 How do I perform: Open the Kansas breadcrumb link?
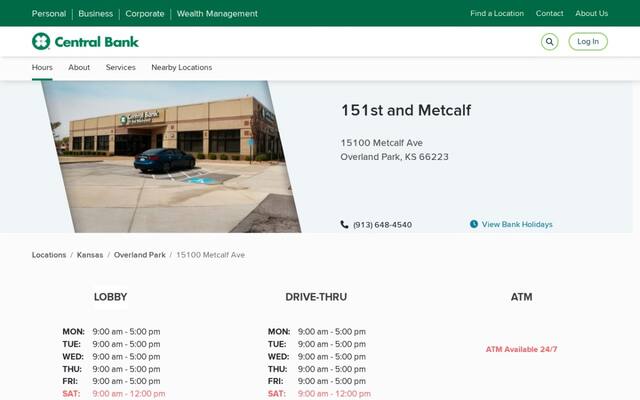click(x=90, y=255)
